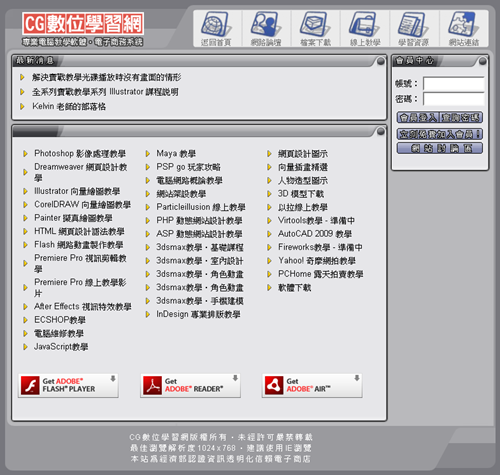Image resolution: width=500 pixels, height=475 pixels.
Task: Open the Kelvin 老師的部落格 link
Action: click(69, 106)
